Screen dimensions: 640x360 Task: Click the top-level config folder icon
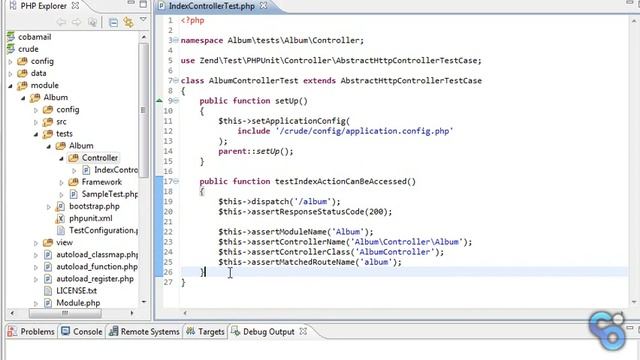pos(22,61)
